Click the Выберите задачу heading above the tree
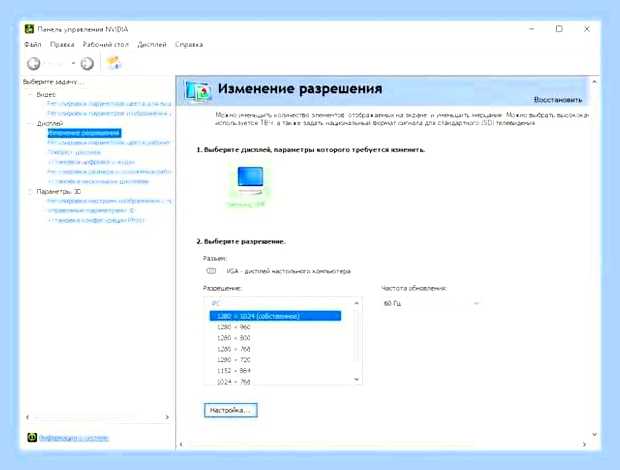The height and width of the screenshot is (470, 620). (x=53, y=82)
